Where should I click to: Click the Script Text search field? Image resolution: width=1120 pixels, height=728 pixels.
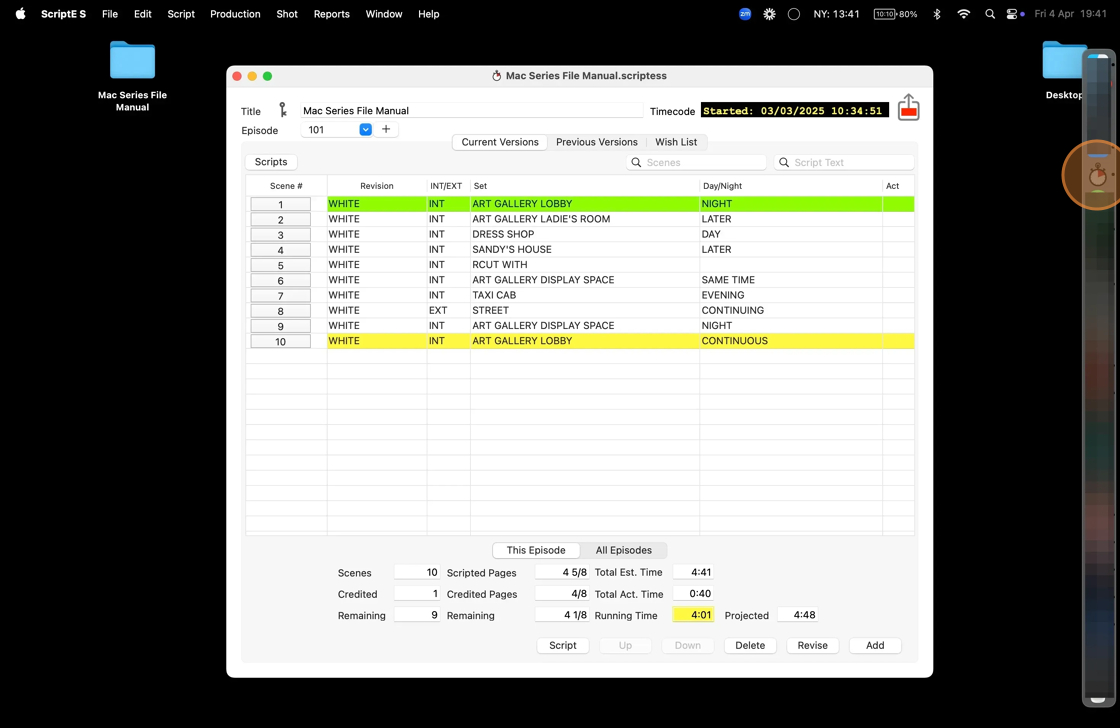click(x=844, y=162)
